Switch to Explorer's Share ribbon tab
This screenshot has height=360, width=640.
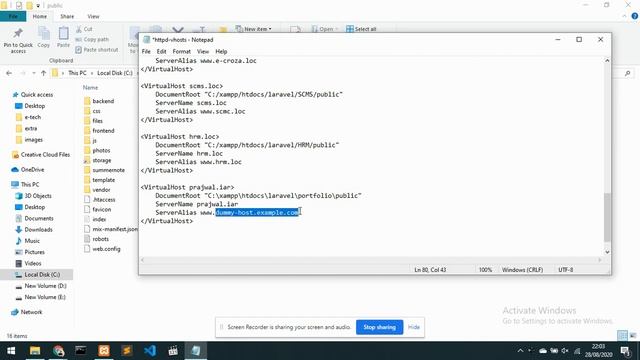click(67, 16)
